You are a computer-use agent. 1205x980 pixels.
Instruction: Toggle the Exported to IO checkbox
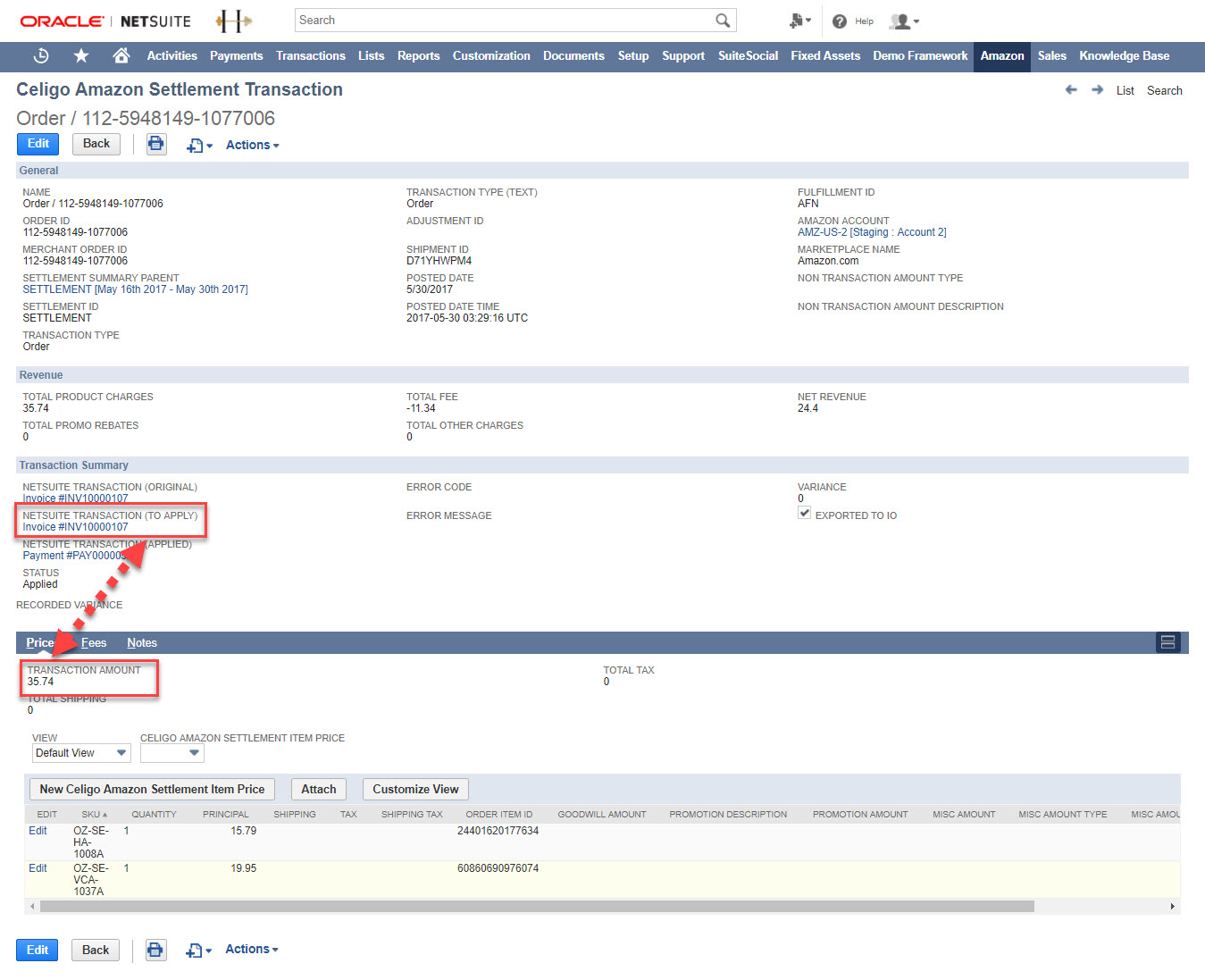(x=804, y=513)
